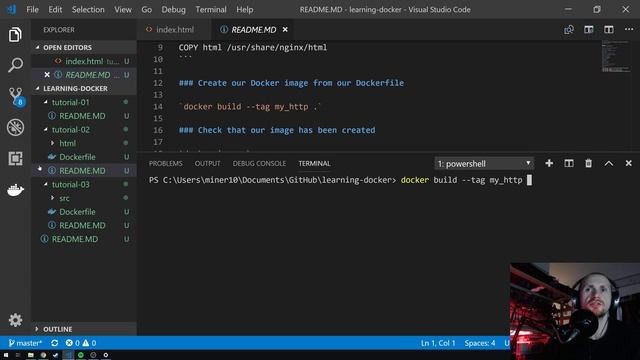The width and height of the screenshot is (640, 360).
Task: Focus the PowerShell terminal command line
Action: pyautogui.click(x=340, y=180)
